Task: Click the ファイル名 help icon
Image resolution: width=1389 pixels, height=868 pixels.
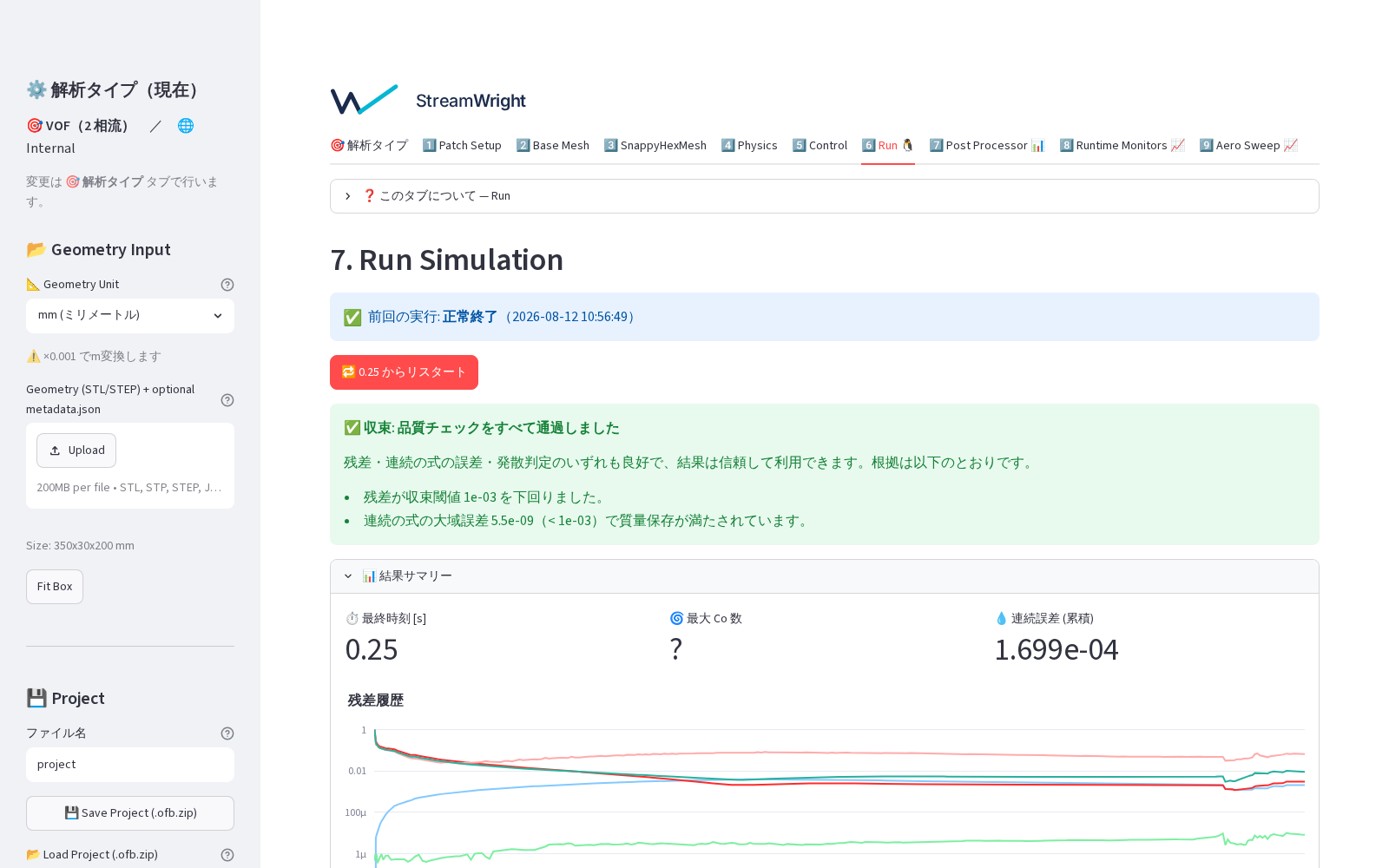Action: tap(227, 733)
